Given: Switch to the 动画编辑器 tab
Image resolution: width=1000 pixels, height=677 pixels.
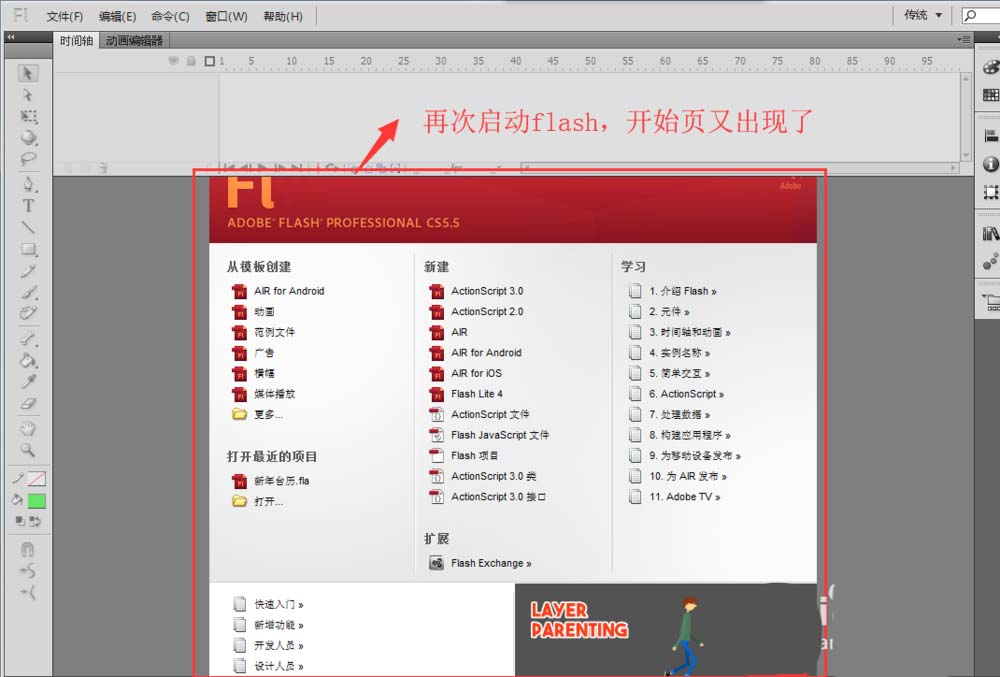Looking at the screenshot, I should pos(134,41).
